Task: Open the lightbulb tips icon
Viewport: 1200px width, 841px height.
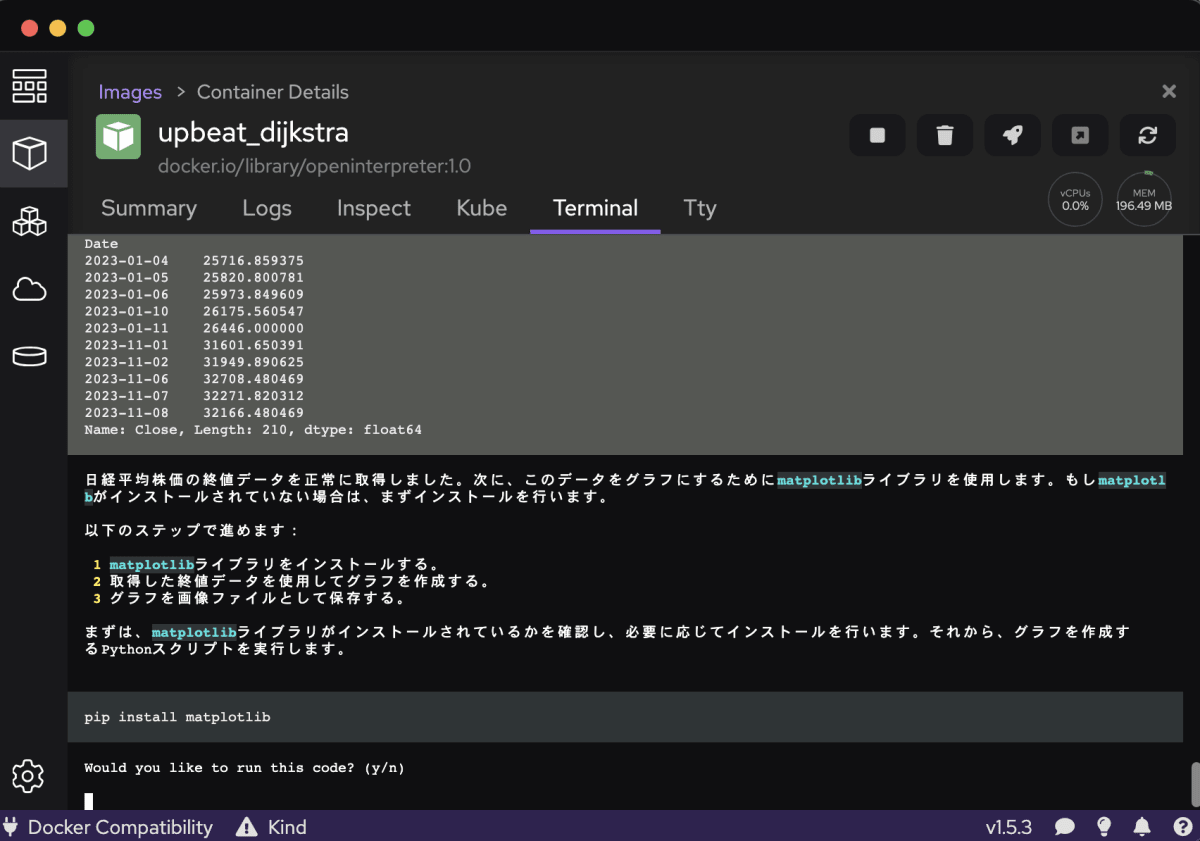Action: (1104, 827)
